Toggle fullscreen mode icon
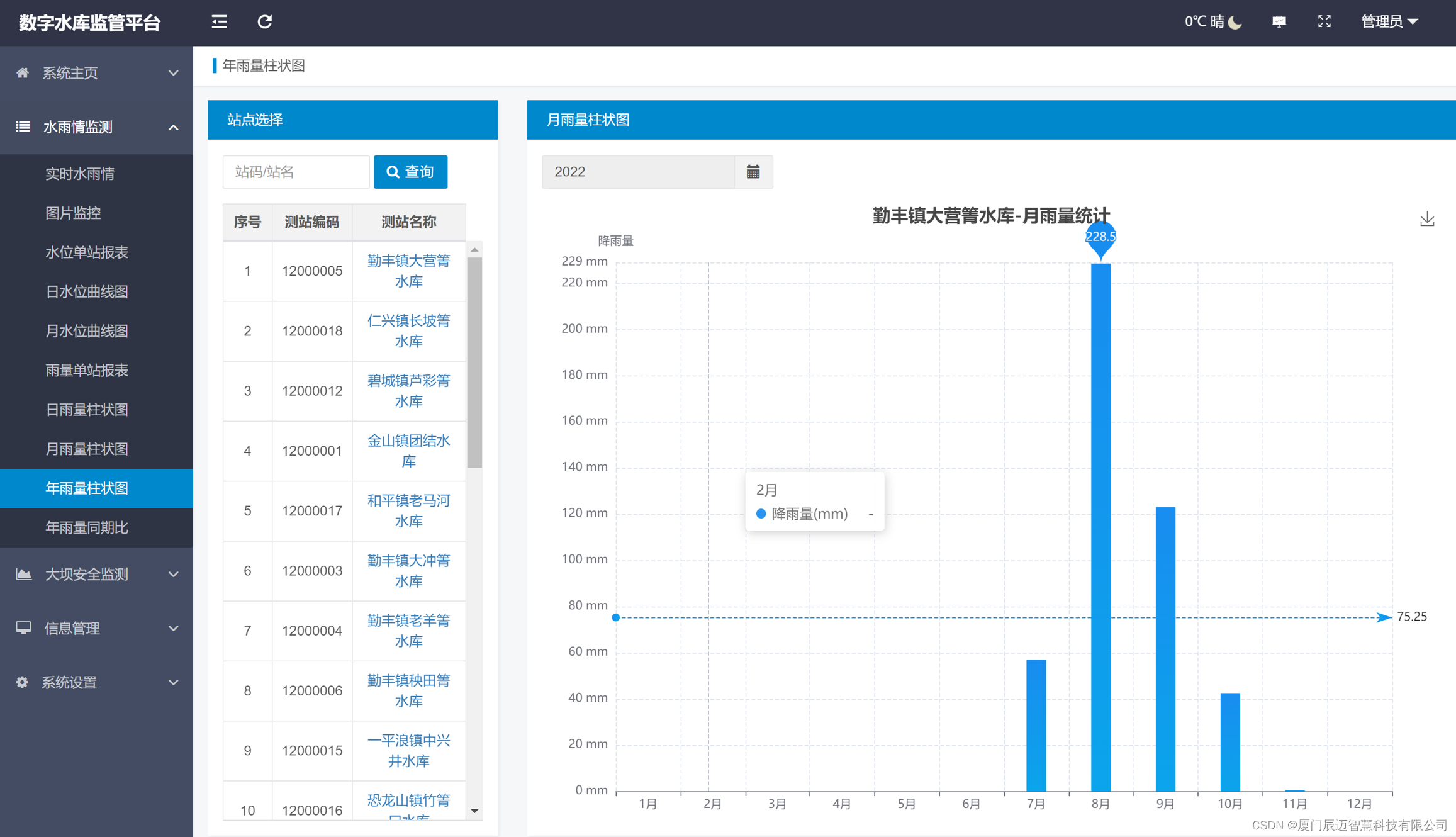This screenshot has width=1456, height=837. pos(1324,22)
